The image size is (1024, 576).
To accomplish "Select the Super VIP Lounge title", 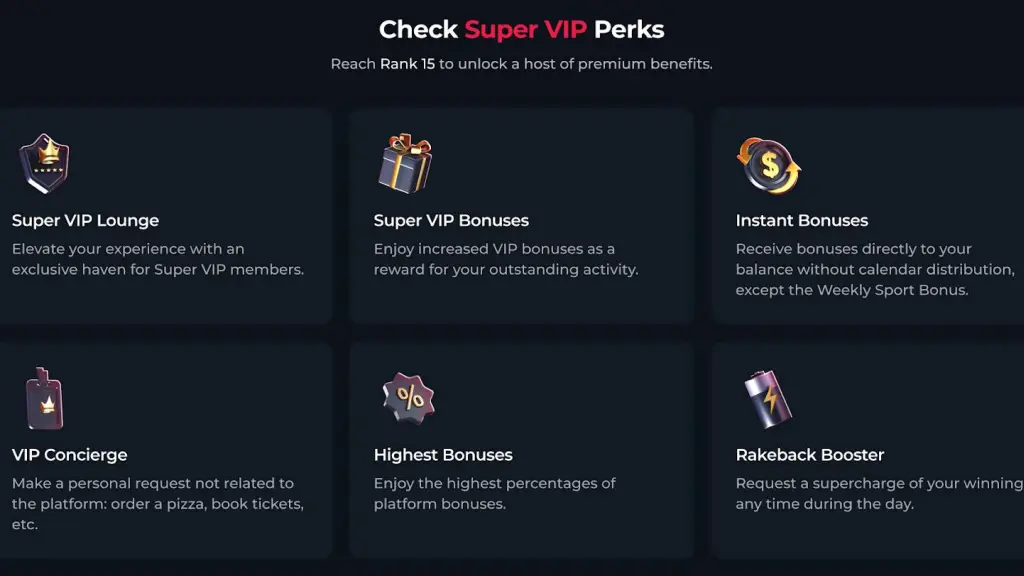I will 85,220.
